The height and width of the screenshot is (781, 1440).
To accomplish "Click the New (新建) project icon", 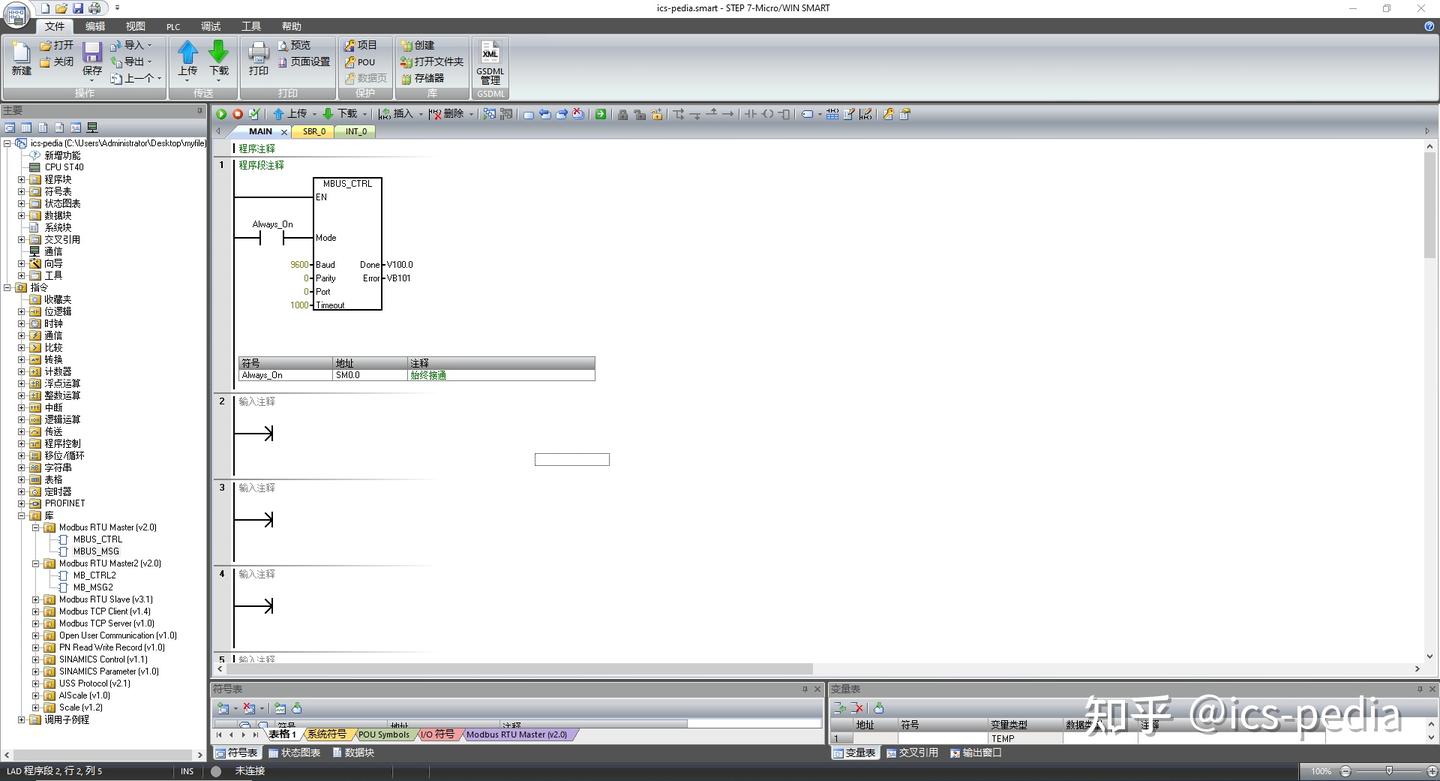I will pos(21,53).
